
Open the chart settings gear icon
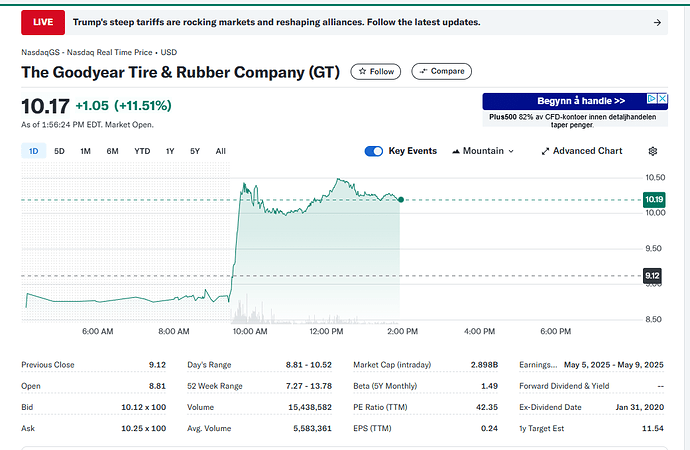(x=653, y=151)
